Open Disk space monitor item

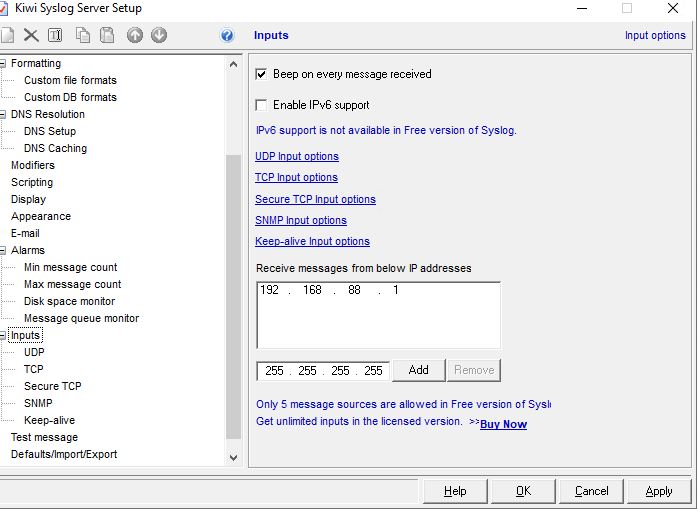[x=69, y=301]
